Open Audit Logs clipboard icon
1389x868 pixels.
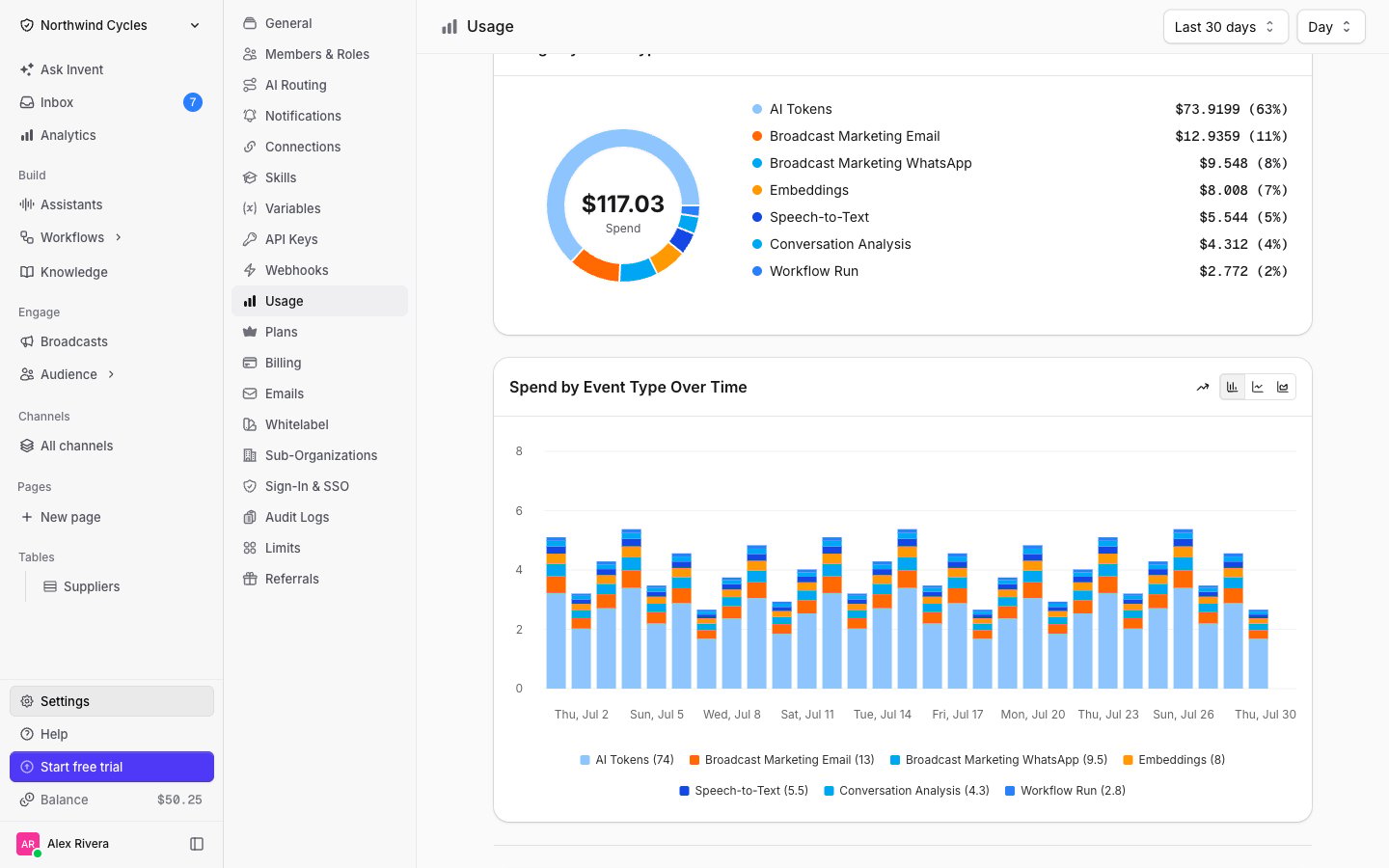(x=250, y=517)
